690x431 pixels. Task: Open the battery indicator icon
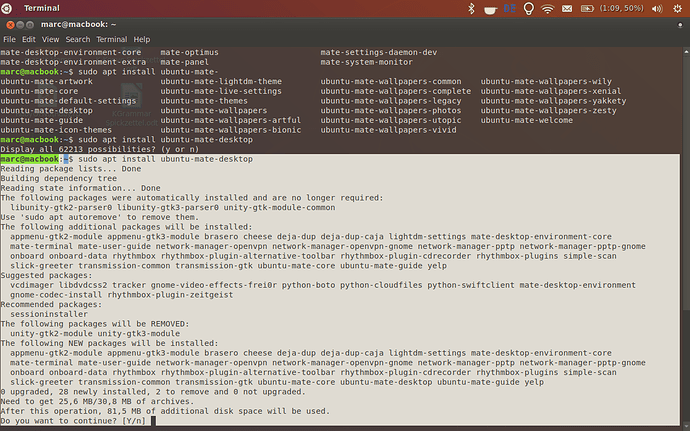click(587, 8)
